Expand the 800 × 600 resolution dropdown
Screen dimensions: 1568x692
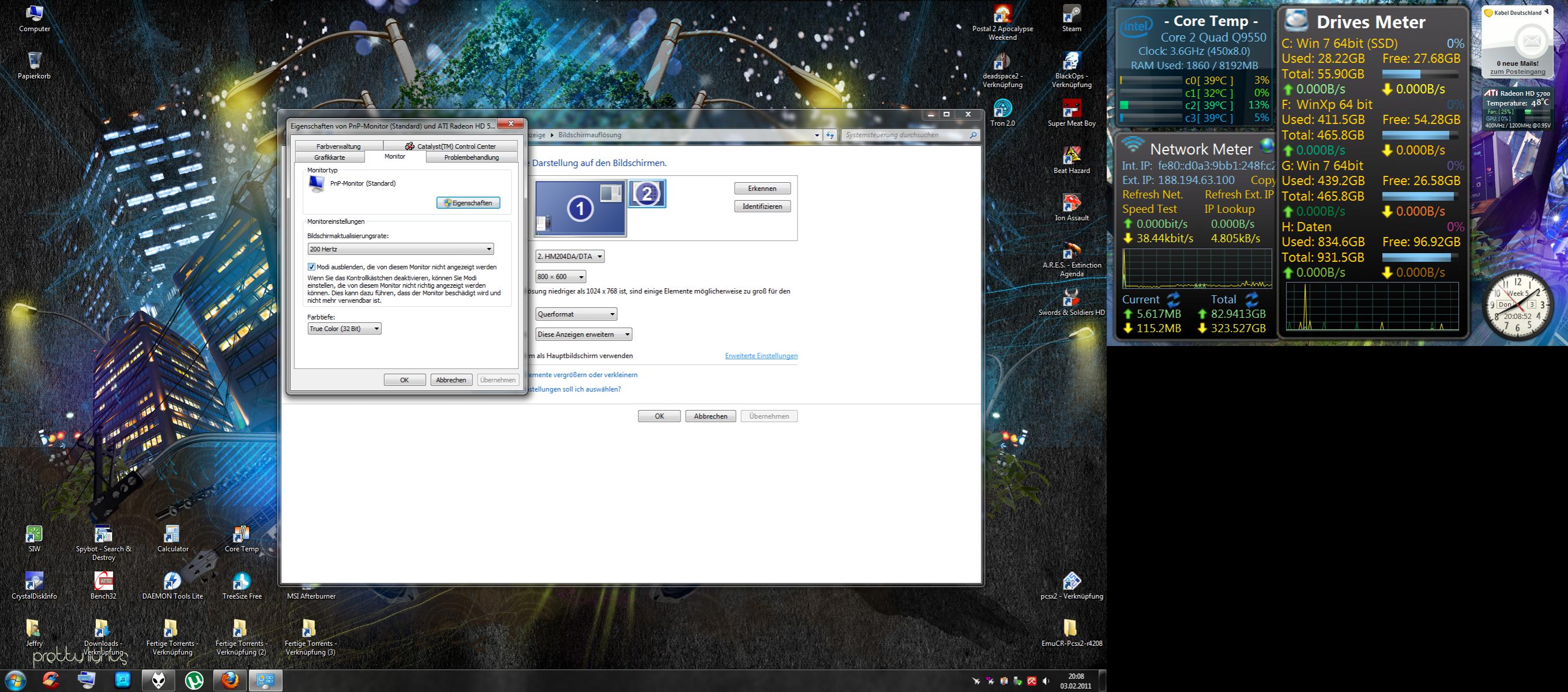561,277
